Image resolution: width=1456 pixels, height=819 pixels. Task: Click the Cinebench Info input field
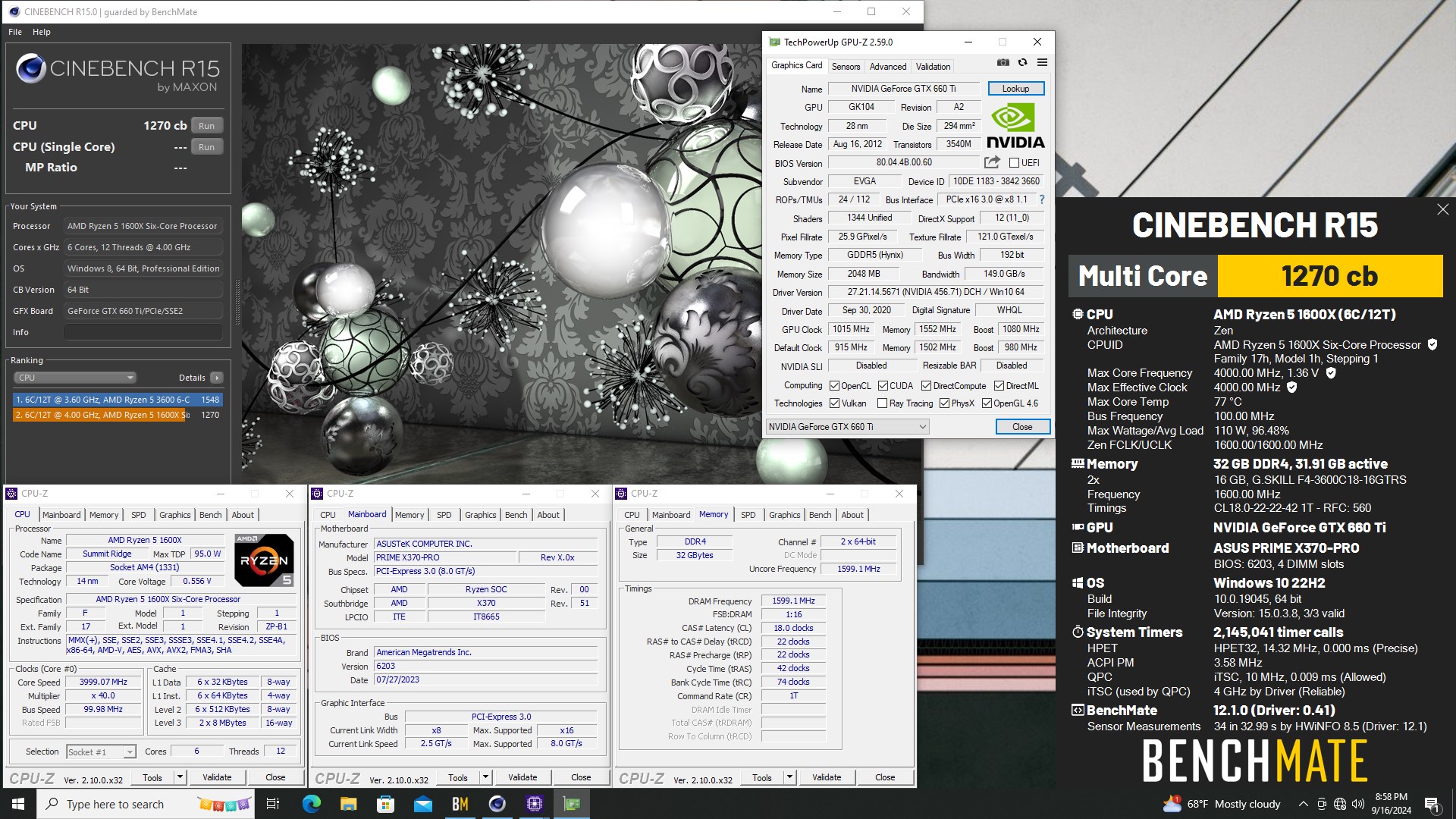tap(143, 332)
